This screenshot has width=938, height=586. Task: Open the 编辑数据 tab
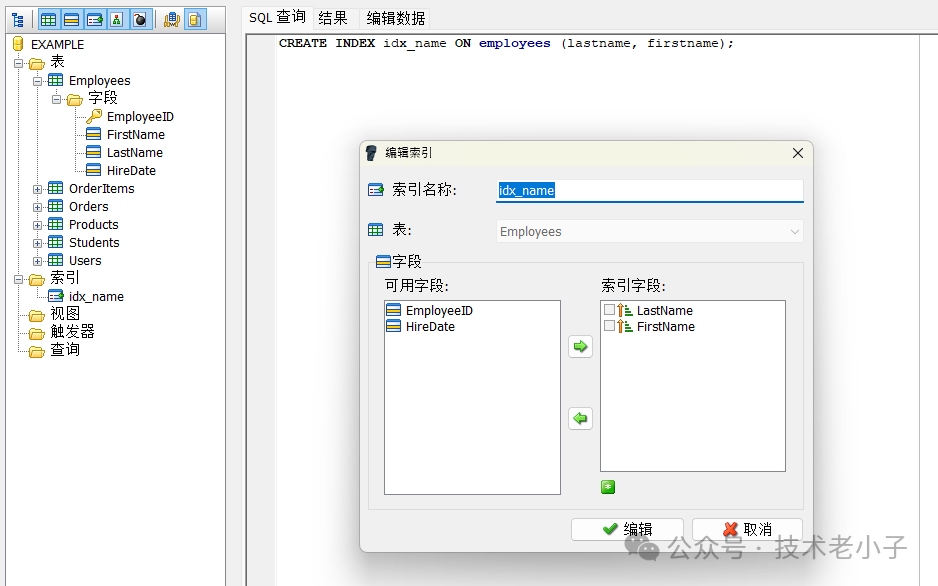pos(395,18)
